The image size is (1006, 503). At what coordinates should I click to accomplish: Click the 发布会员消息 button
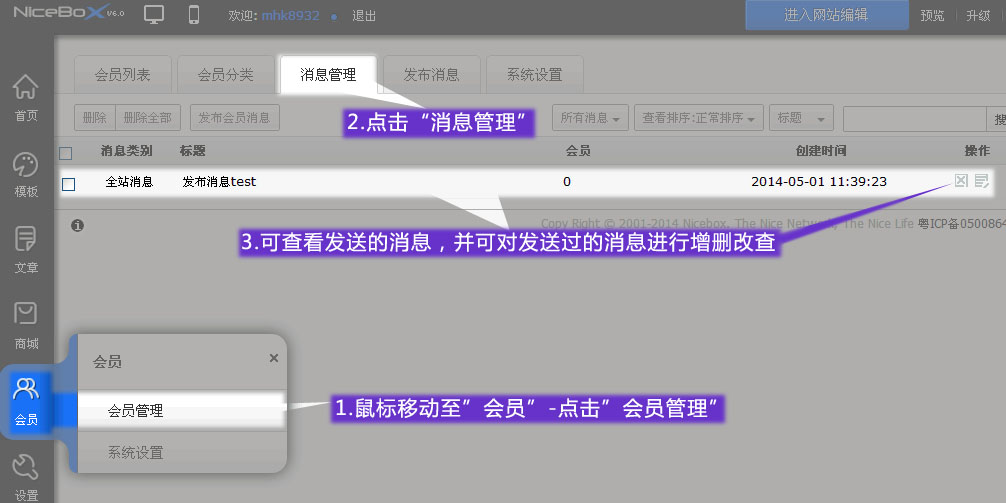[x=234, y=118]
